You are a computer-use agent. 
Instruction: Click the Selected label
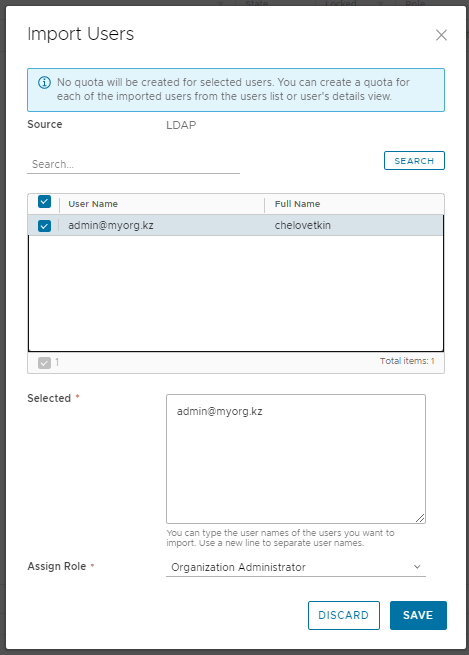click(x=49, y=399)
